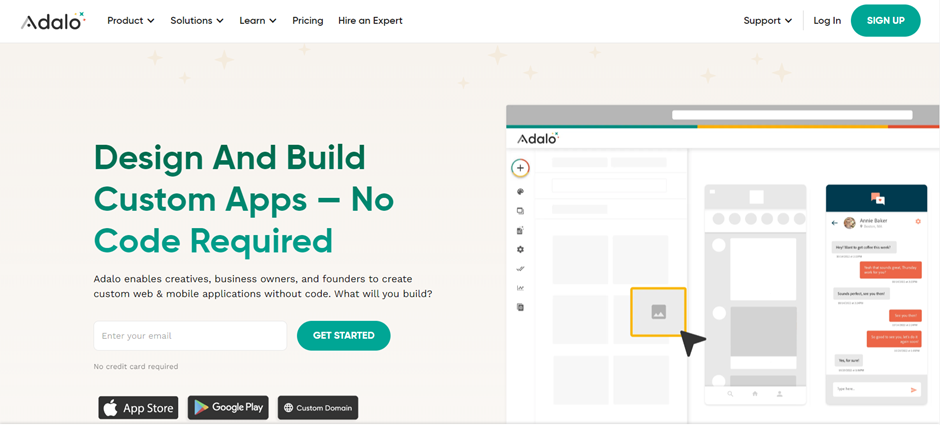Select the yellow-outlined image placeholder component
940x425 pixels.
click(658, 312)
